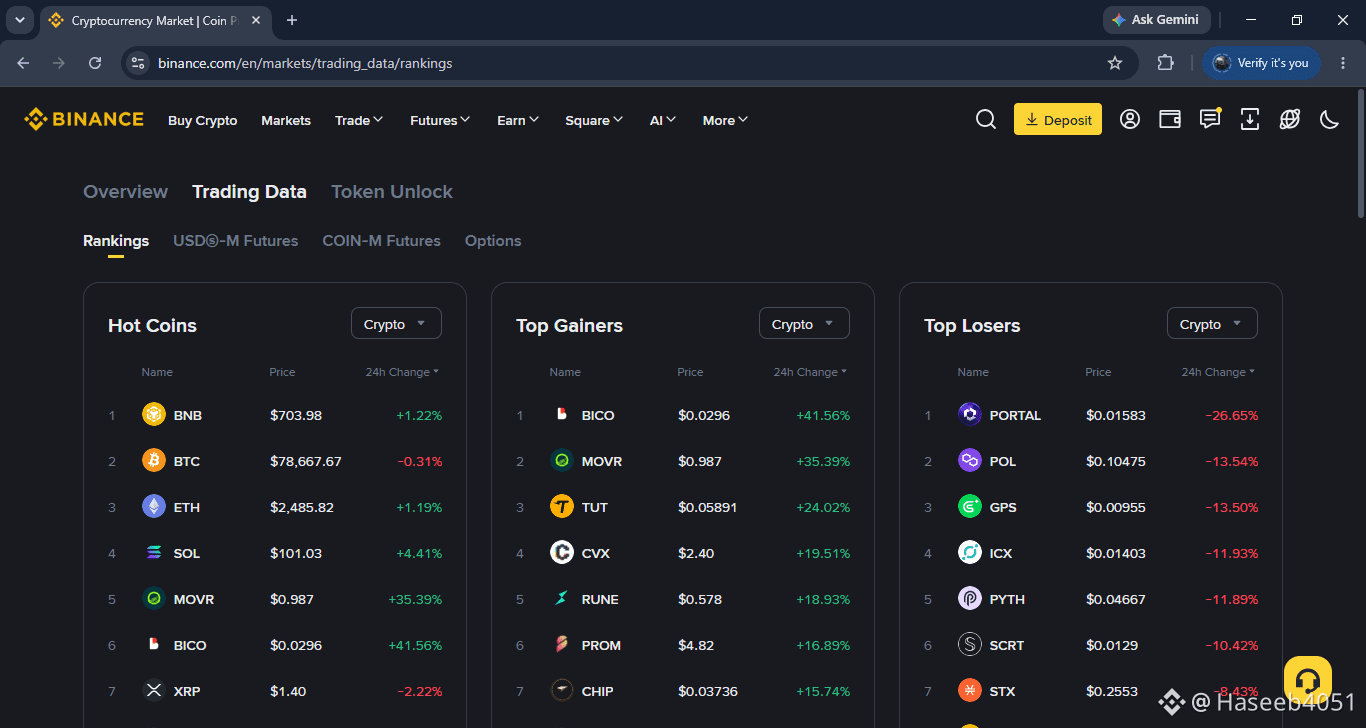Click the CVX coin icon
The height and width of the screenshot is (728, 1366).
pos(562,553)
